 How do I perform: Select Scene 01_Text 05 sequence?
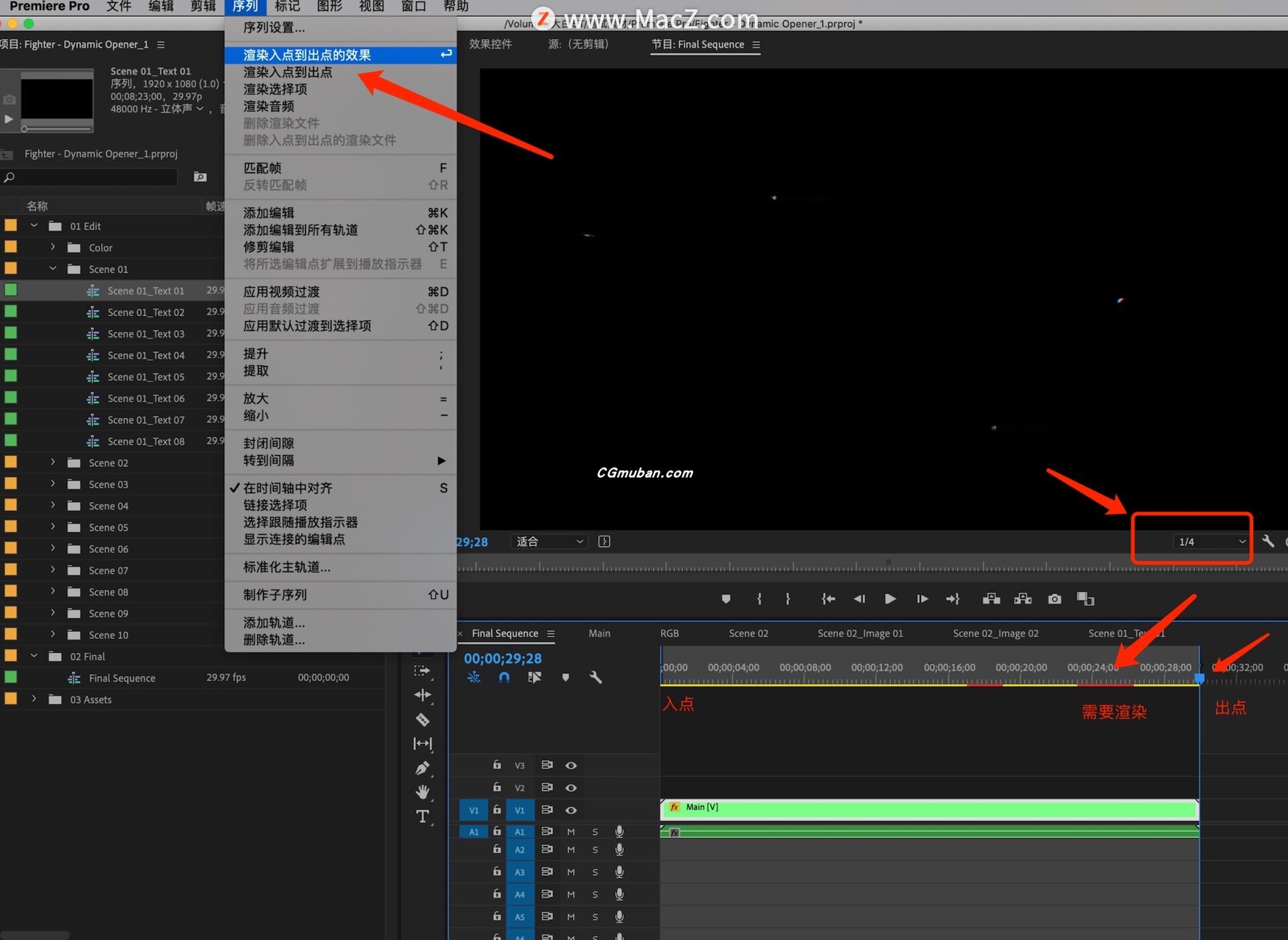click(x=146, y=377)
